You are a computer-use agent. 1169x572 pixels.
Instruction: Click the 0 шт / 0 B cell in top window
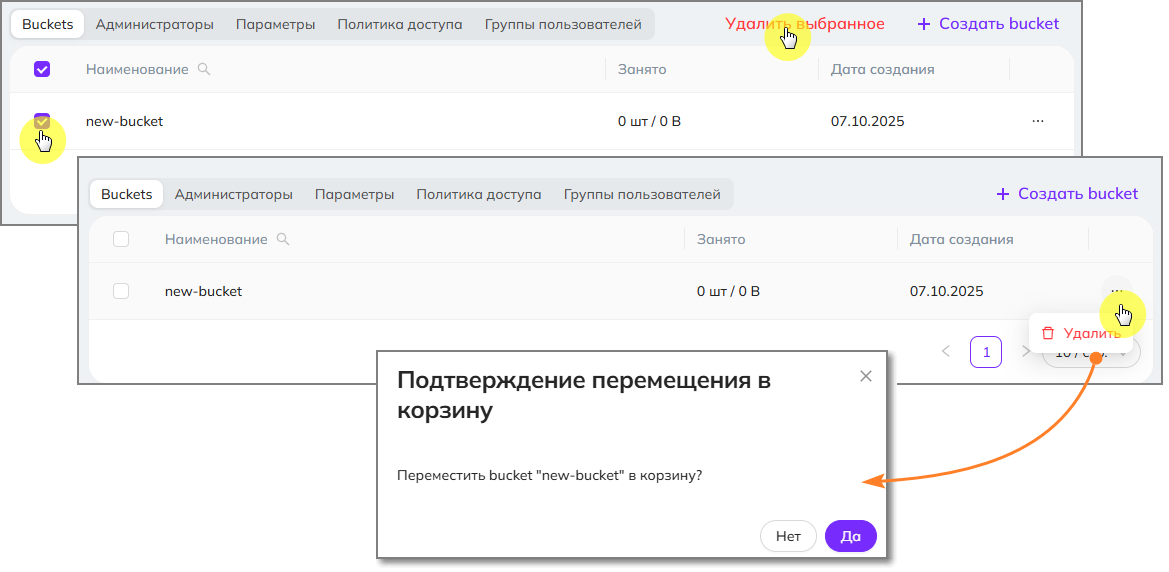649,121
